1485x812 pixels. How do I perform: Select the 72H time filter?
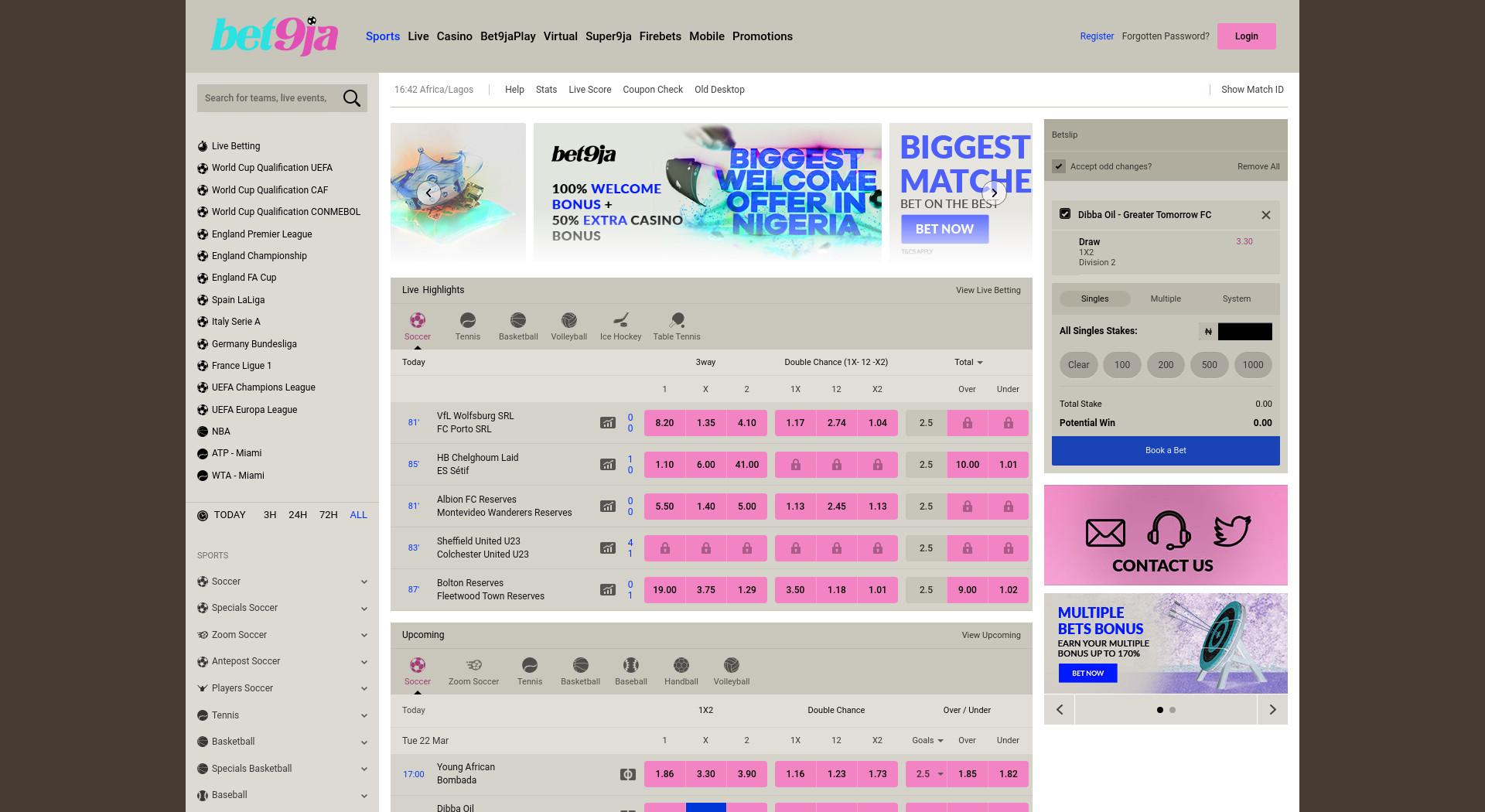tap(329, 515)
